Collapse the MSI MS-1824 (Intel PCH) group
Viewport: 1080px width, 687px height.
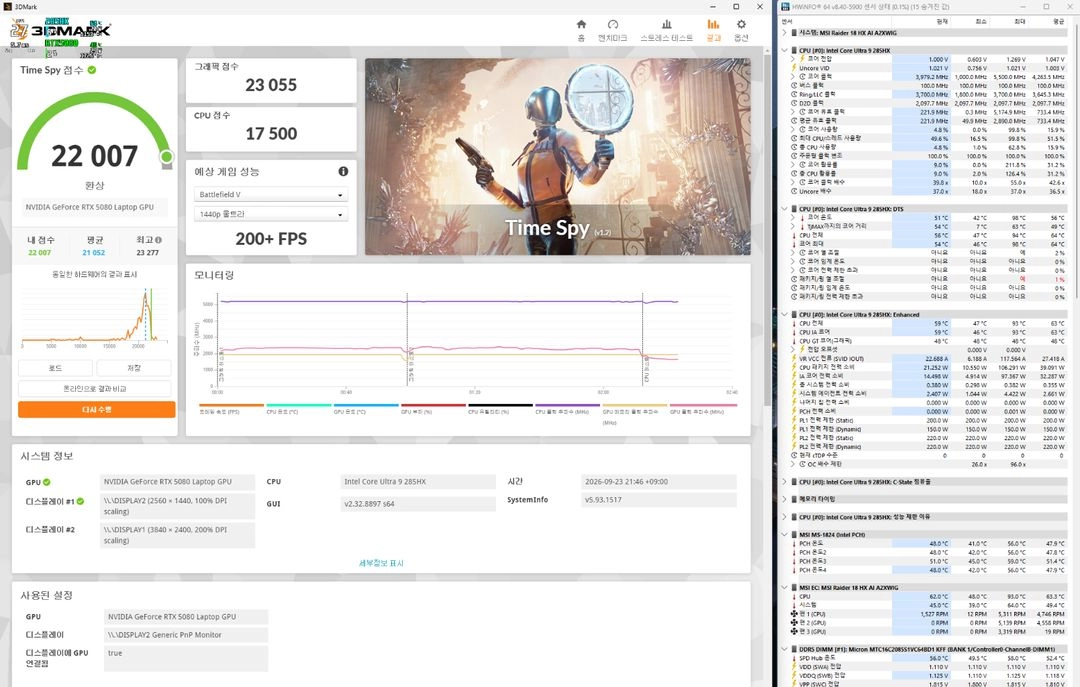pos(785,534)
